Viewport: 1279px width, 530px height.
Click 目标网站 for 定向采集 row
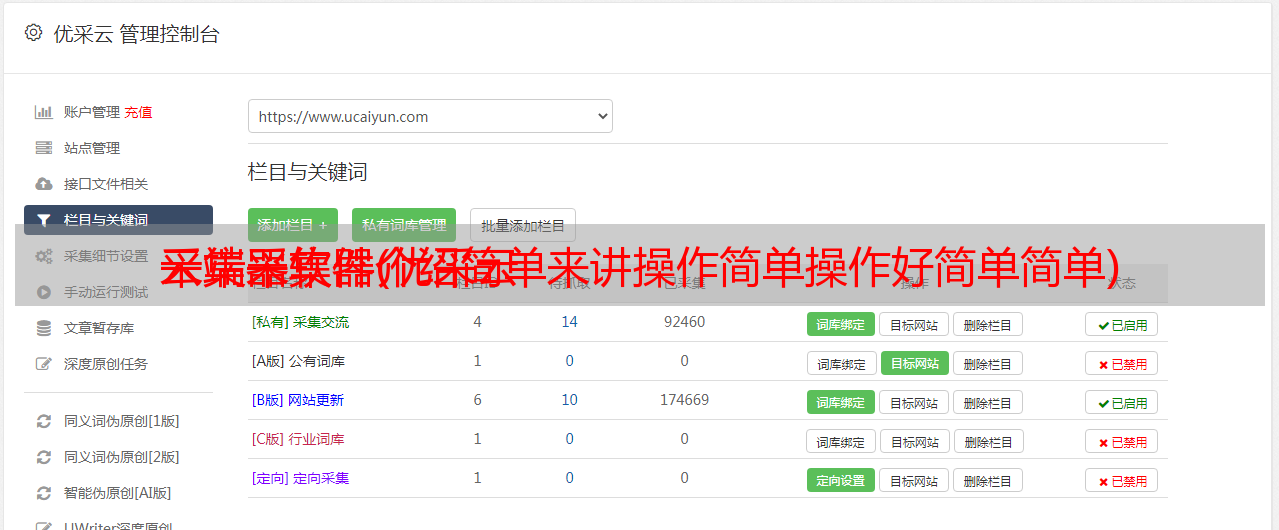[914, 480]
